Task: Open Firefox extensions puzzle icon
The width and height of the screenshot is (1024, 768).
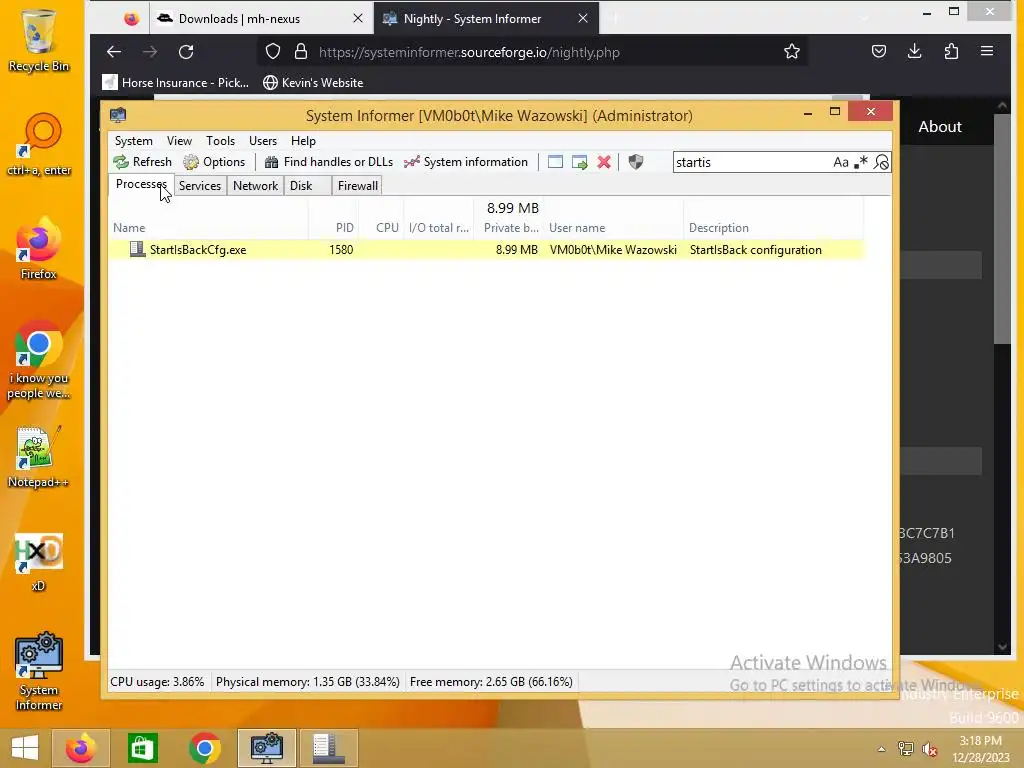Action: (x=952, y=52)
